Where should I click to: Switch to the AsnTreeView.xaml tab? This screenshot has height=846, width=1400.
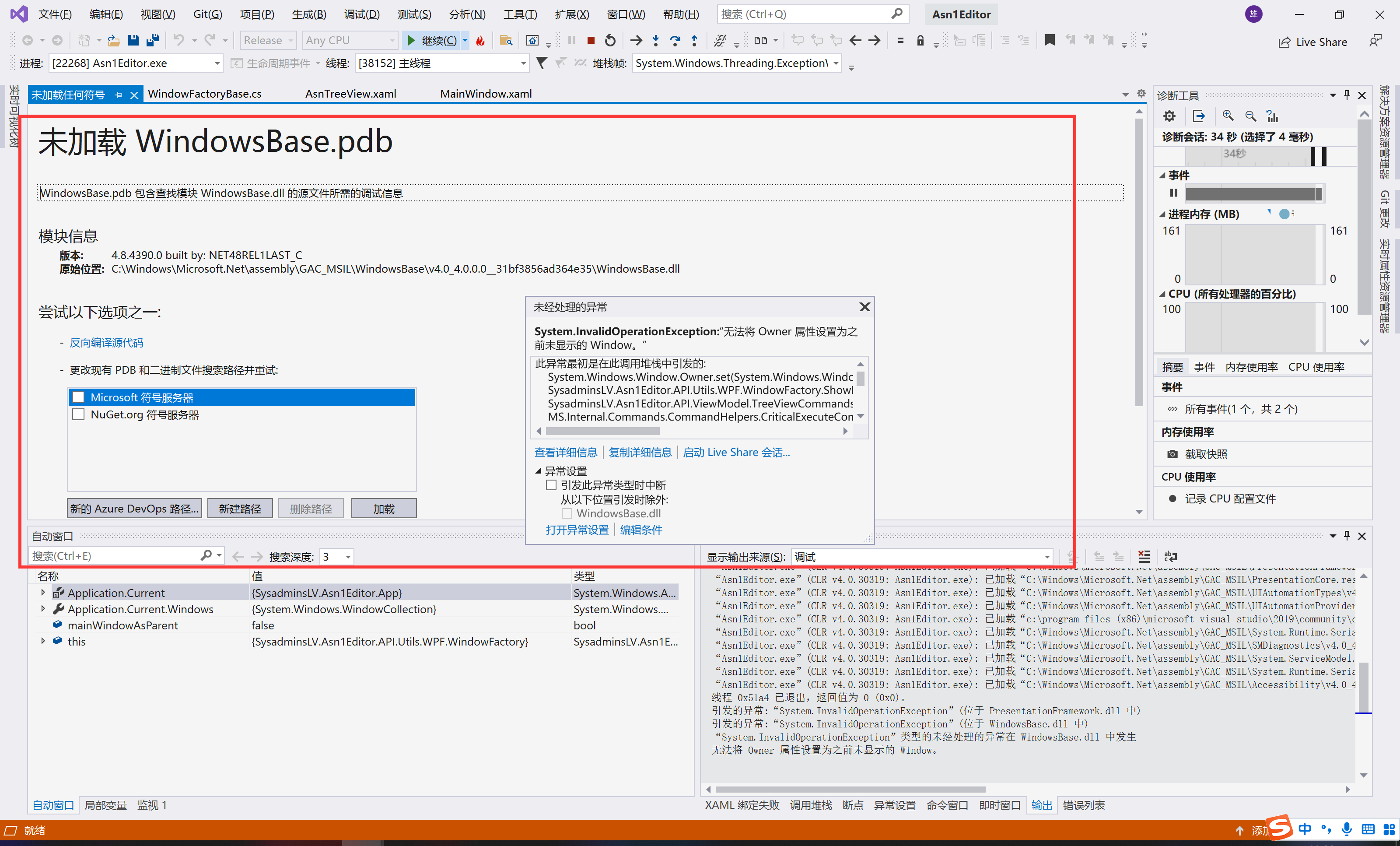tap(350, 94)
